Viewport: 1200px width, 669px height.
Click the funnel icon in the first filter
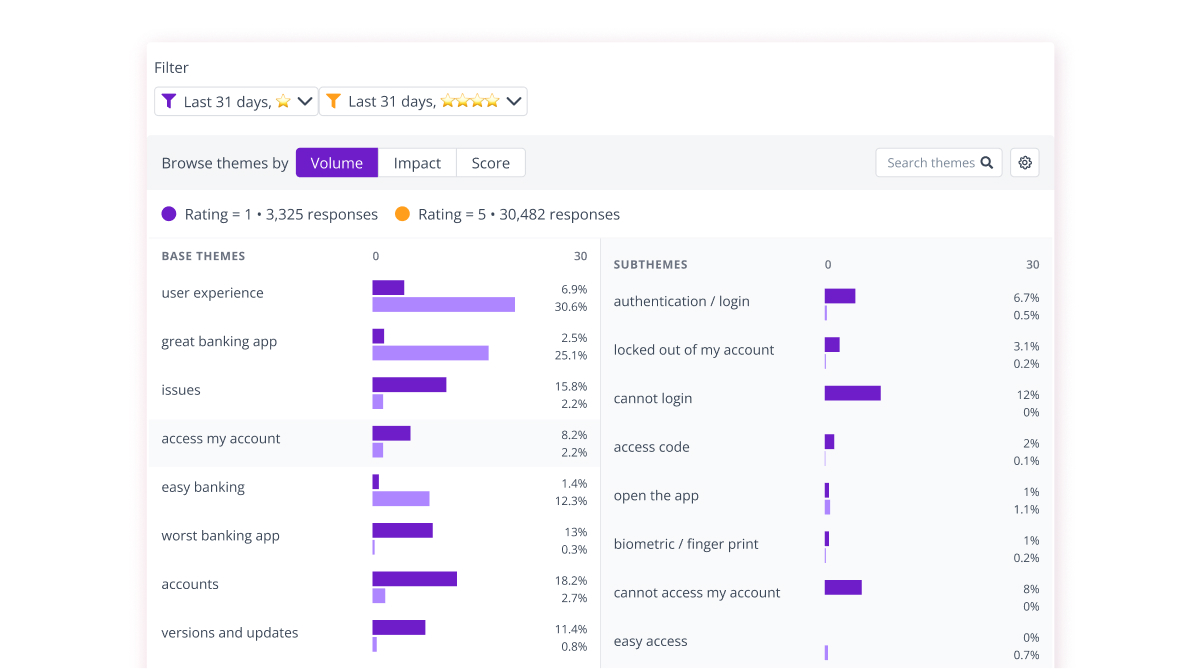coord(169,100)
